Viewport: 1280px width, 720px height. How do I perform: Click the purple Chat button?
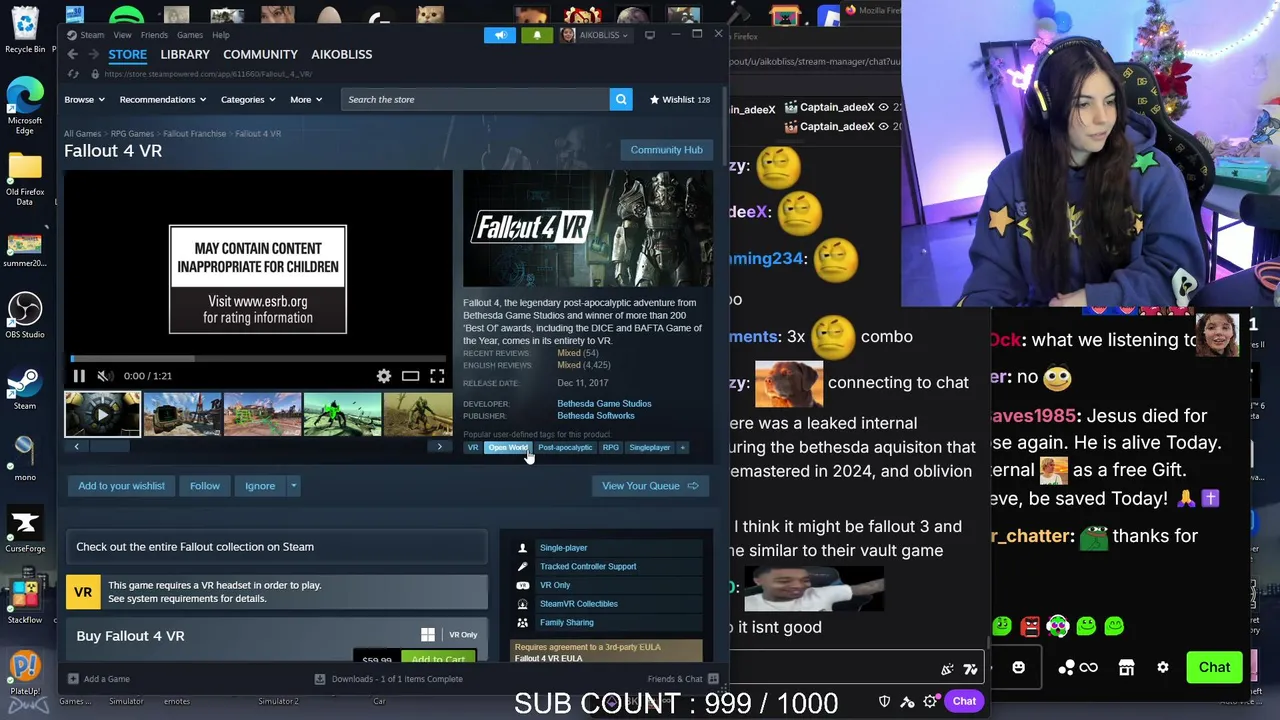(x=964, y=701)
